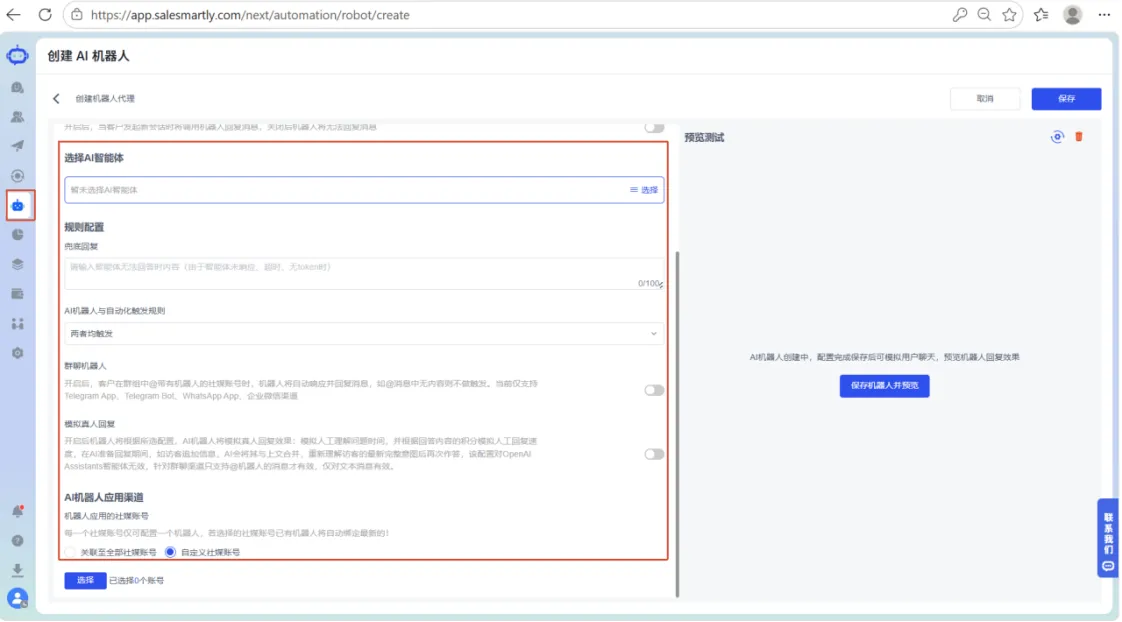This screenshot has width=1122, height=622.
Task: Open the AI robot automation sidebar icon
Action: coord(18,205)
